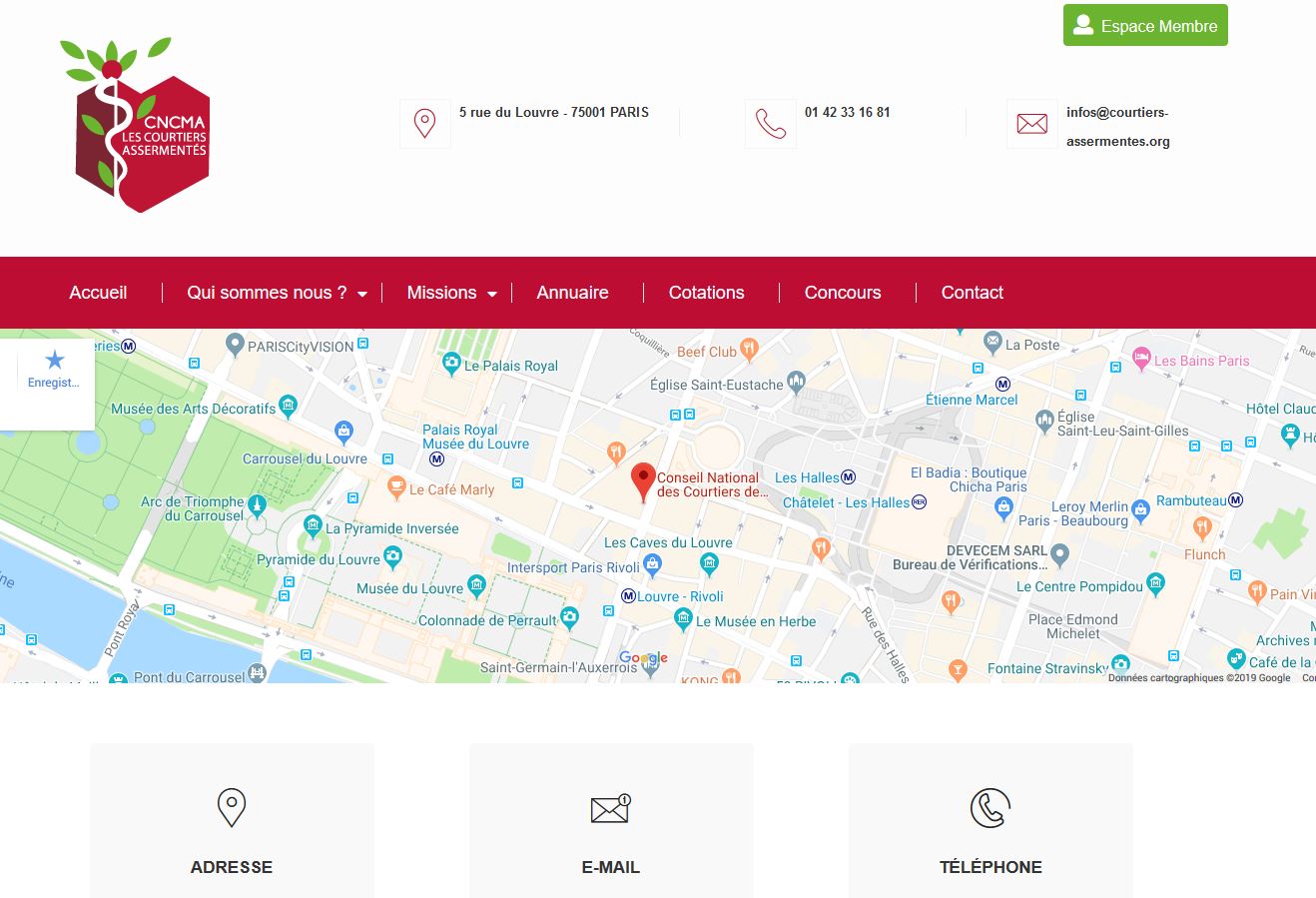The width and height of the screenshot is (1316, 898).
Task: Go to the Annuaire page
Action: 572,293
